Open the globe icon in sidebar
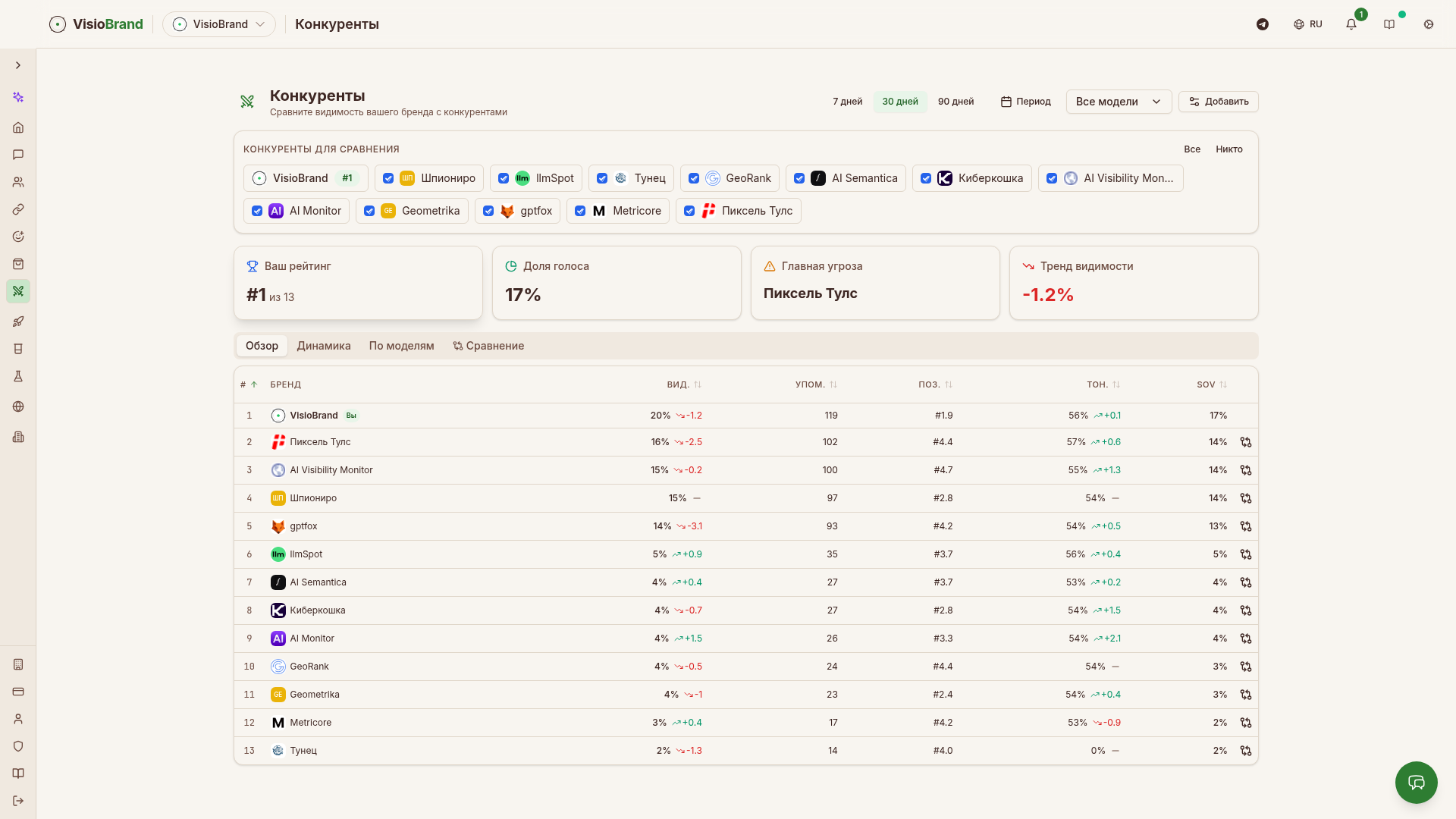This screenshot has width=1456, height=819. [x=18, y=406]
